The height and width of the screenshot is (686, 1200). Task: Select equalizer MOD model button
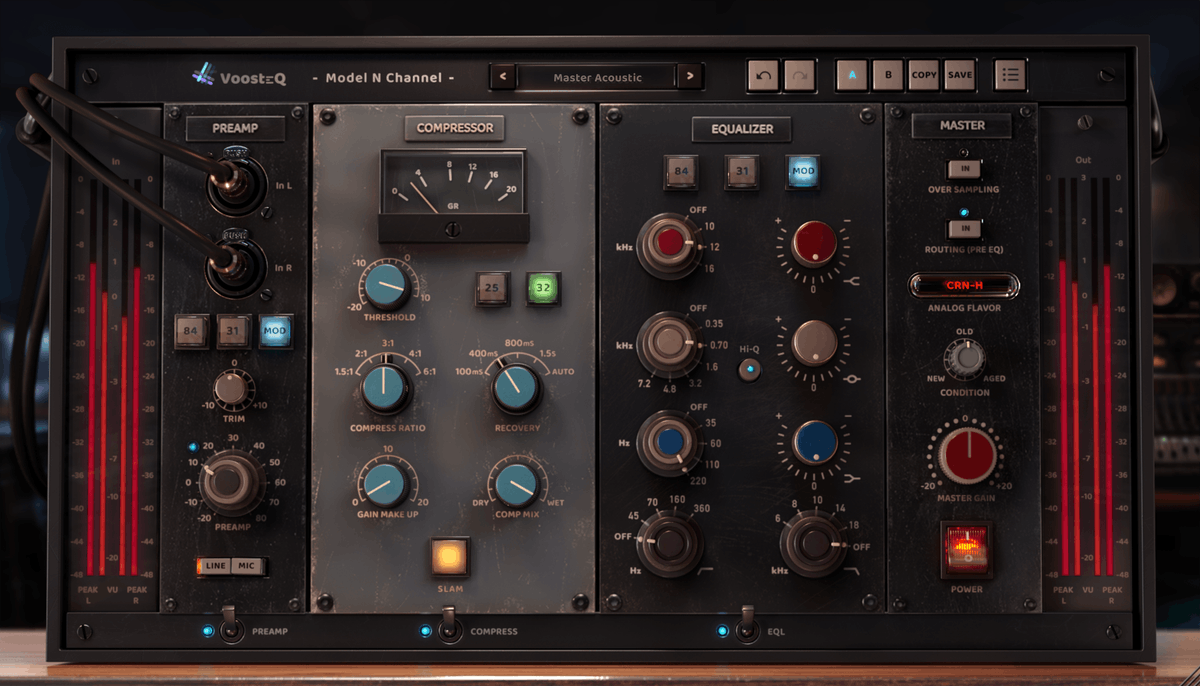pyautogui.click(x=803, y=172)
